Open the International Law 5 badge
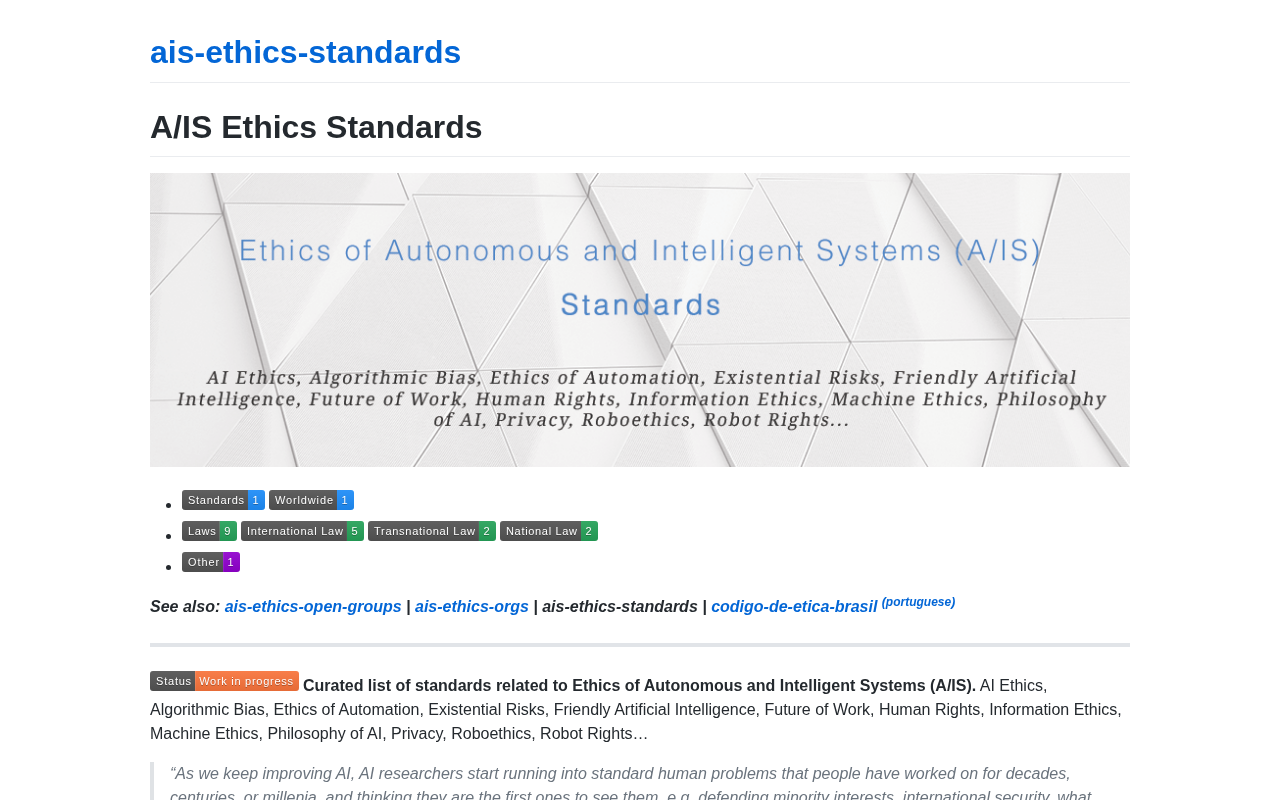This screenshot has height=800, width=1280. point(302,531)
